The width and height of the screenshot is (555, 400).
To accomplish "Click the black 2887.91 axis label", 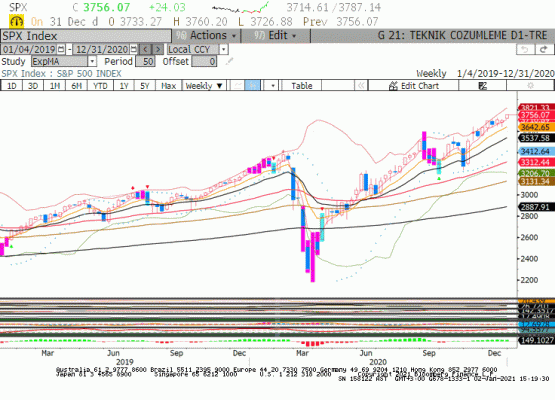I will 536,207.
